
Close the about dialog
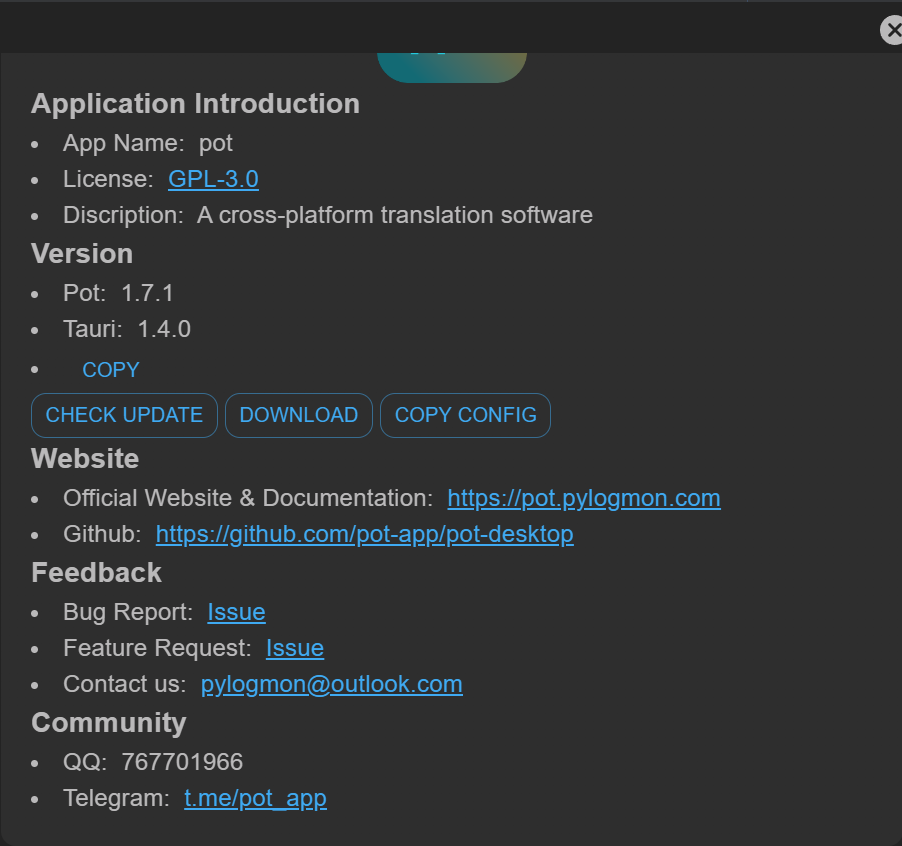(891, 30)
